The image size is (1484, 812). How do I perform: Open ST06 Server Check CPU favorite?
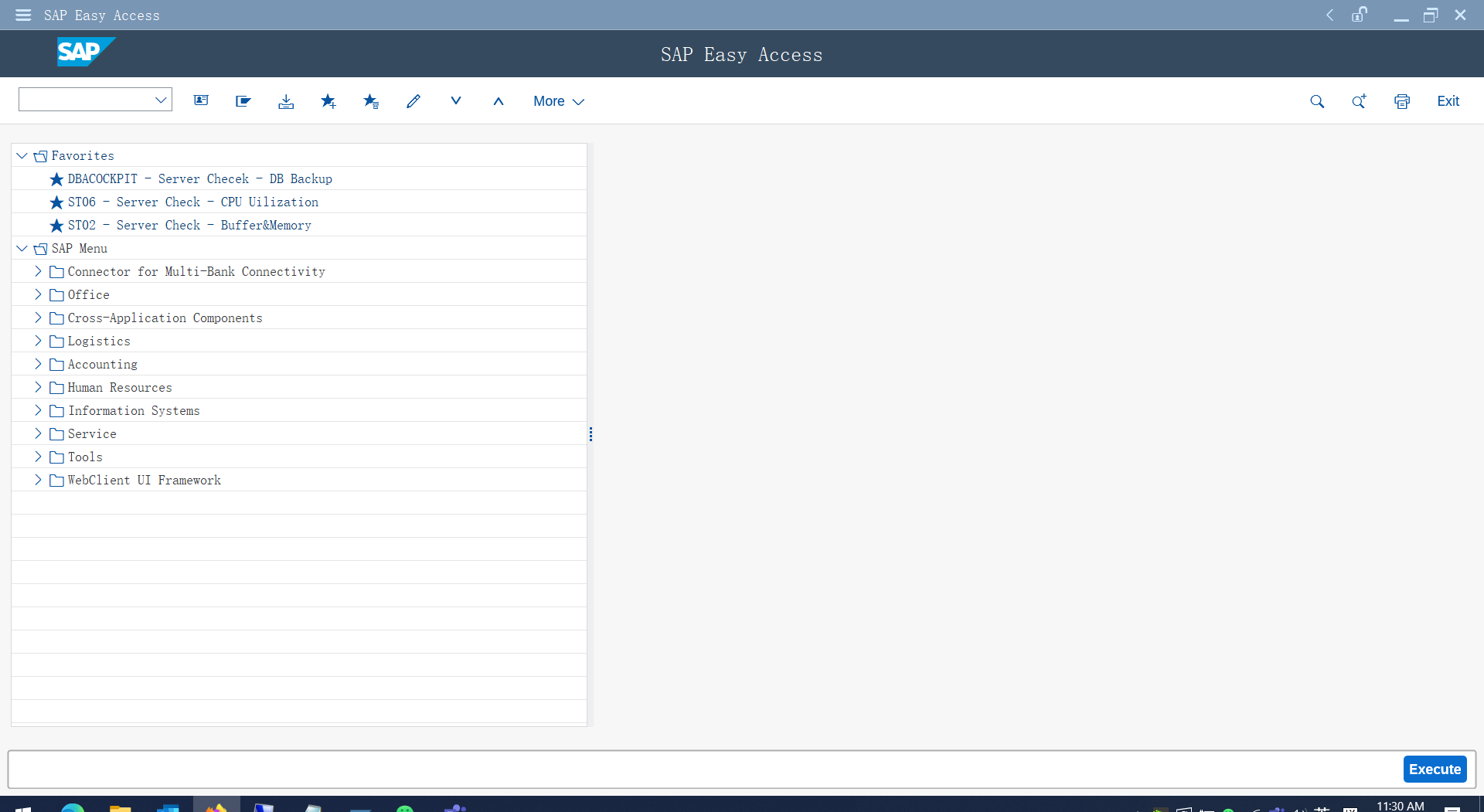tap(192, 202)
